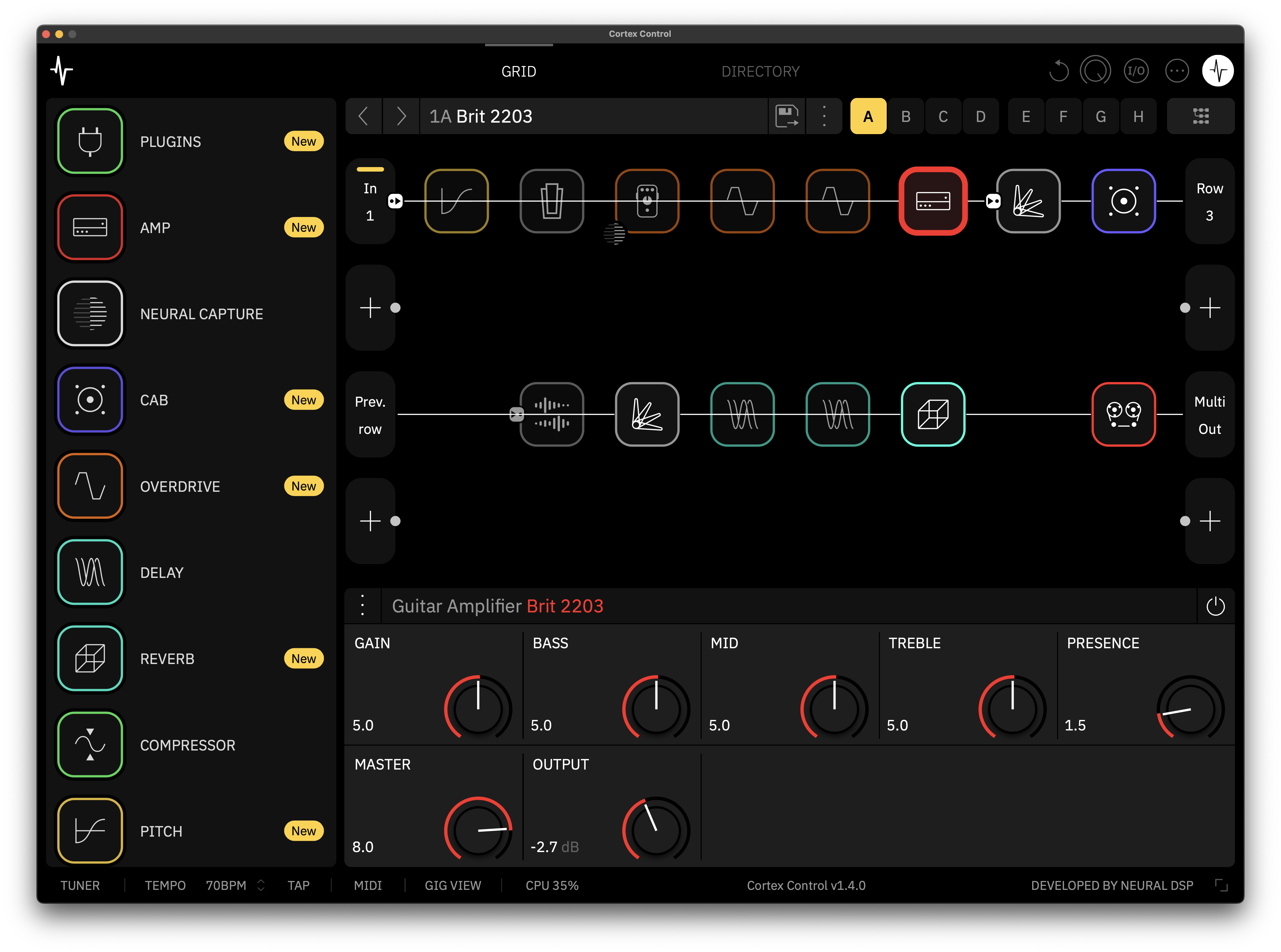Open GIG VIEW from the status bar
The width and height of the screenshot is (1281, 952).
coord(452,885)
